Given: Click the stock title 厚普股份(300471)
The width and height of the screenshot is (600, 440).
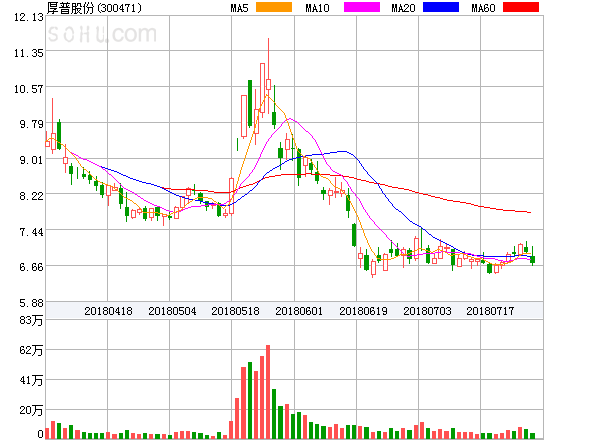Looking at the screenshot, I should pos(94,8).
